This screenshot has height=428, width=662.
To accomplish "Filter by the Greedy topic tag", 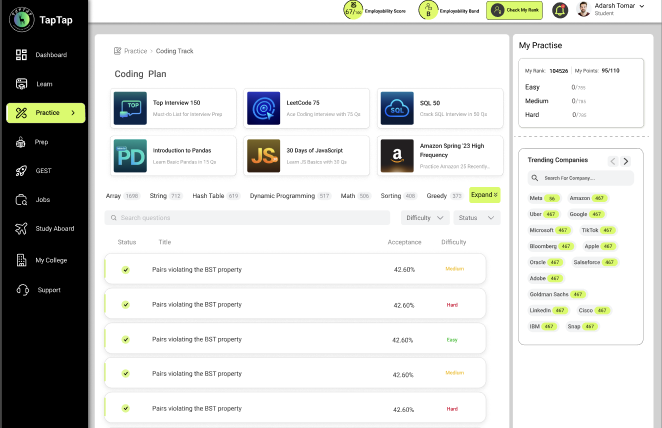I will (445, 196).
